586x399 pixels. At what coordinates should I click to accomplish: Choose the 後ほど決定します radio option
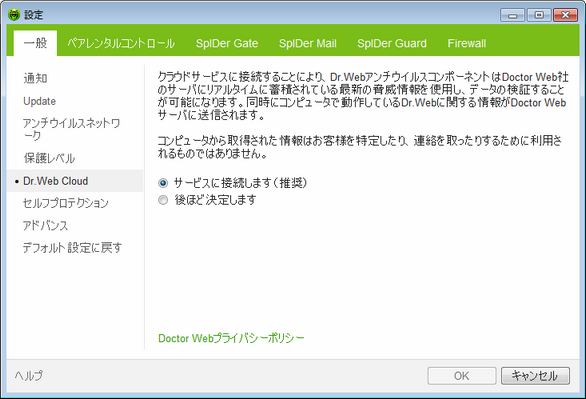tap(163, 200)
